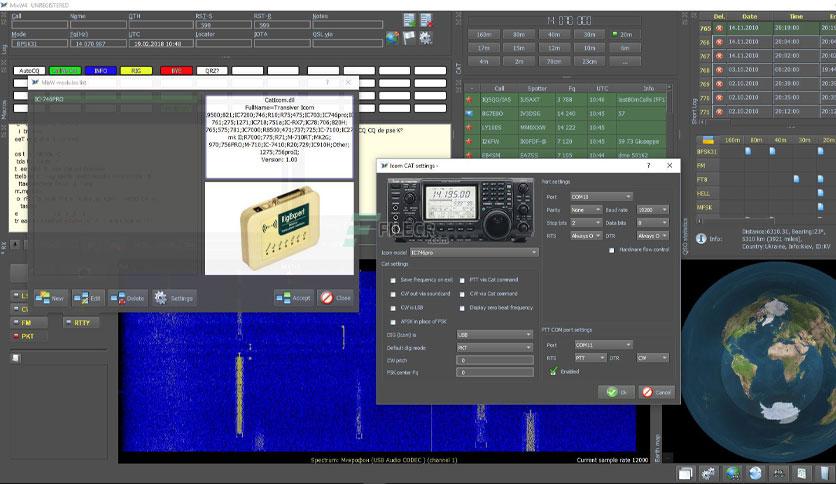Click the star icon of the IQ5QS/IA5 spot
The width and height of the screenshot is (836, 484).
469,100
